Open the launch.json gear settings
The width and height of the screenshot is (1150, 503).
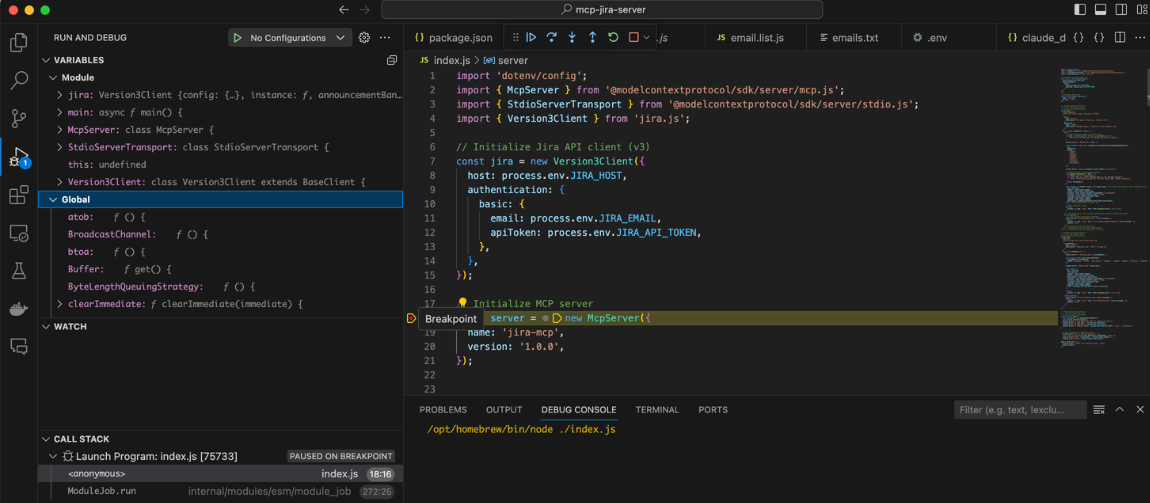click(364, 37)
